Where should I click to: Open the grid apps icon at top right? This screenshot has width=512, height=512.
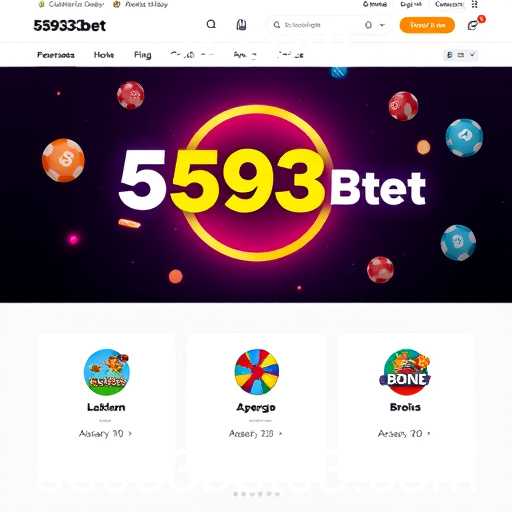pyautogui.click(x=475, y=4)
